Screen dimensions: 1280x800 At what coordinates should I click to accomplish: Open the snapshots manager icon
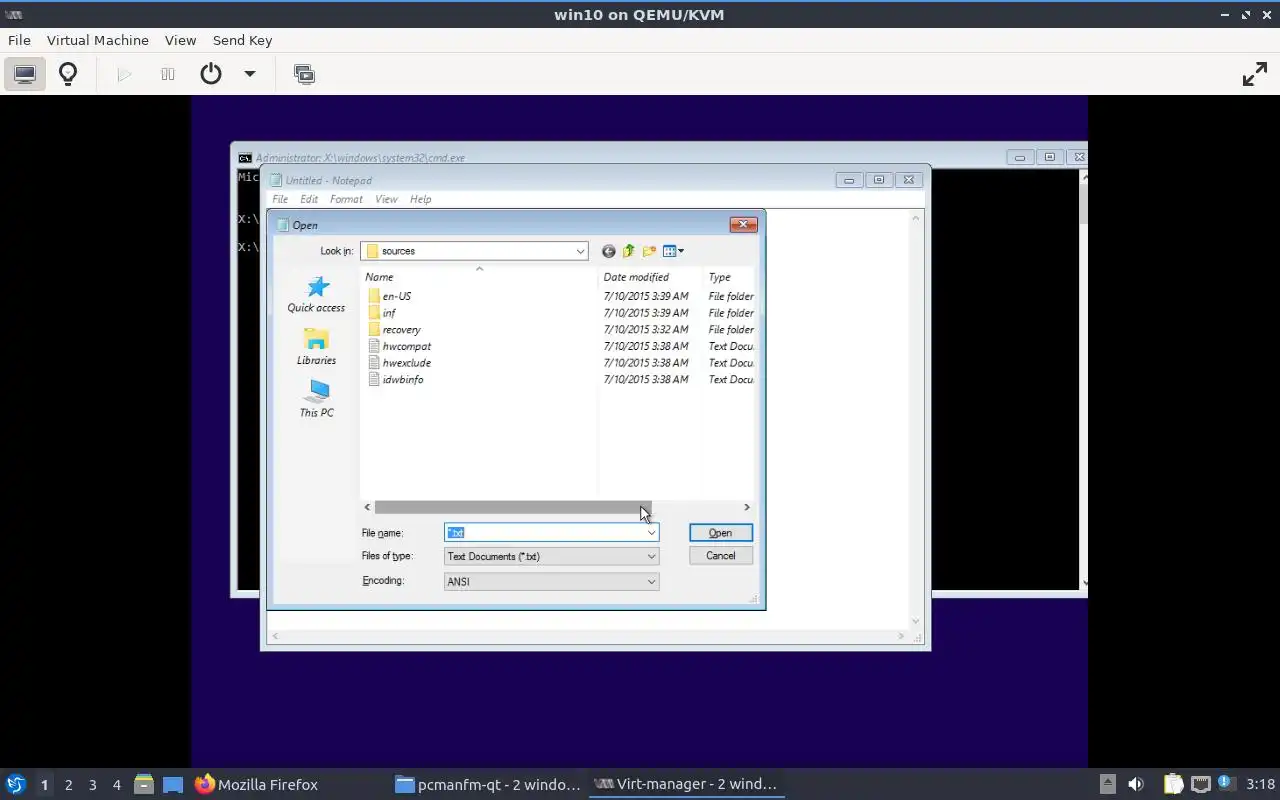pos(304,74)
